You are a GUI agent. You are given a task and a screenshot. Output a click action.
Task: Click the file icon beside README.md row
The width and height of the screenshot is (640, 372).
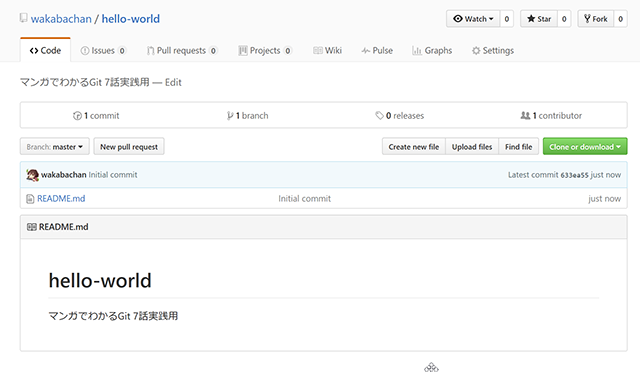(30, 199)
